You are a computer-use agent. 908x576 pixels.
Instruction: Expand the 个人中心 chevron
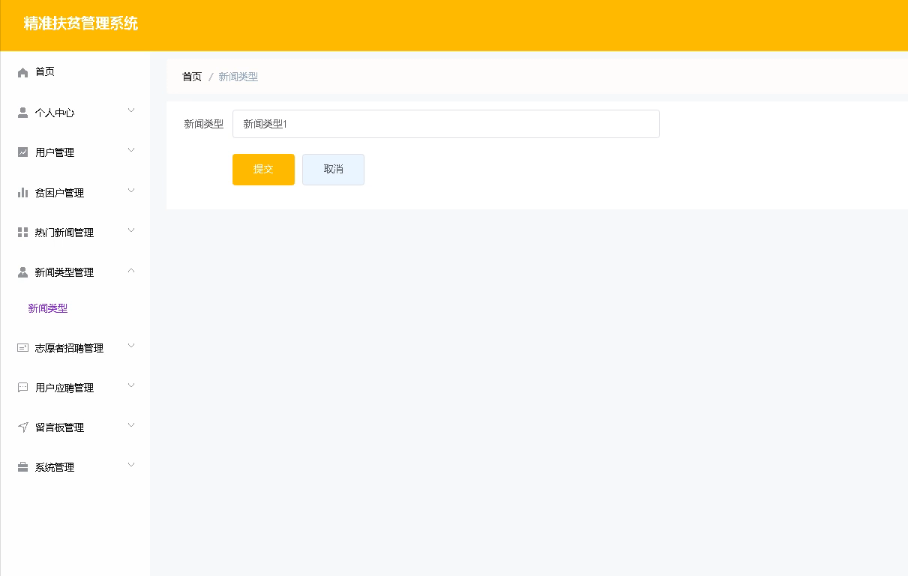coord(131,111)
